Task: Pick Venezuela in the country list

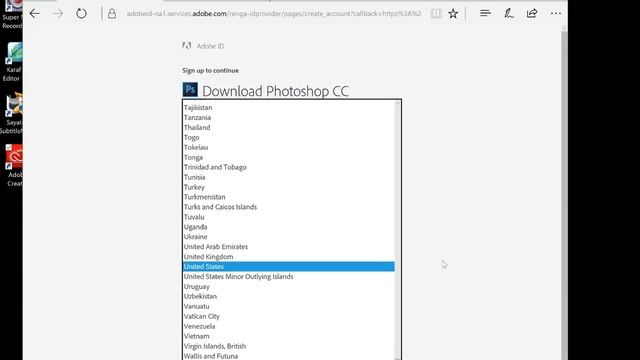Action: click(x=289, y=326)
